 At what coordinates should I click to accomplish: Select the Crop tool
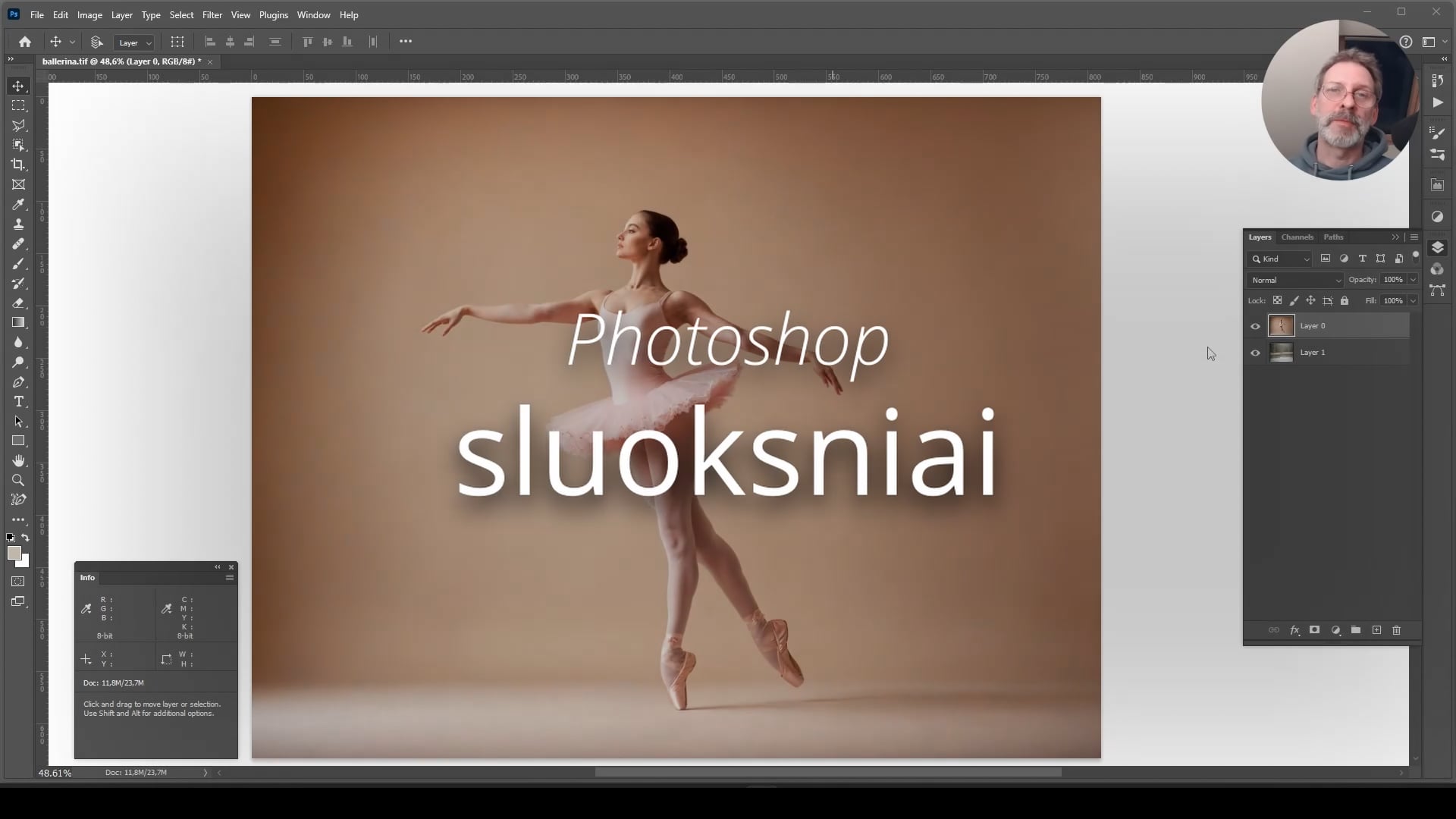(18, 165)
